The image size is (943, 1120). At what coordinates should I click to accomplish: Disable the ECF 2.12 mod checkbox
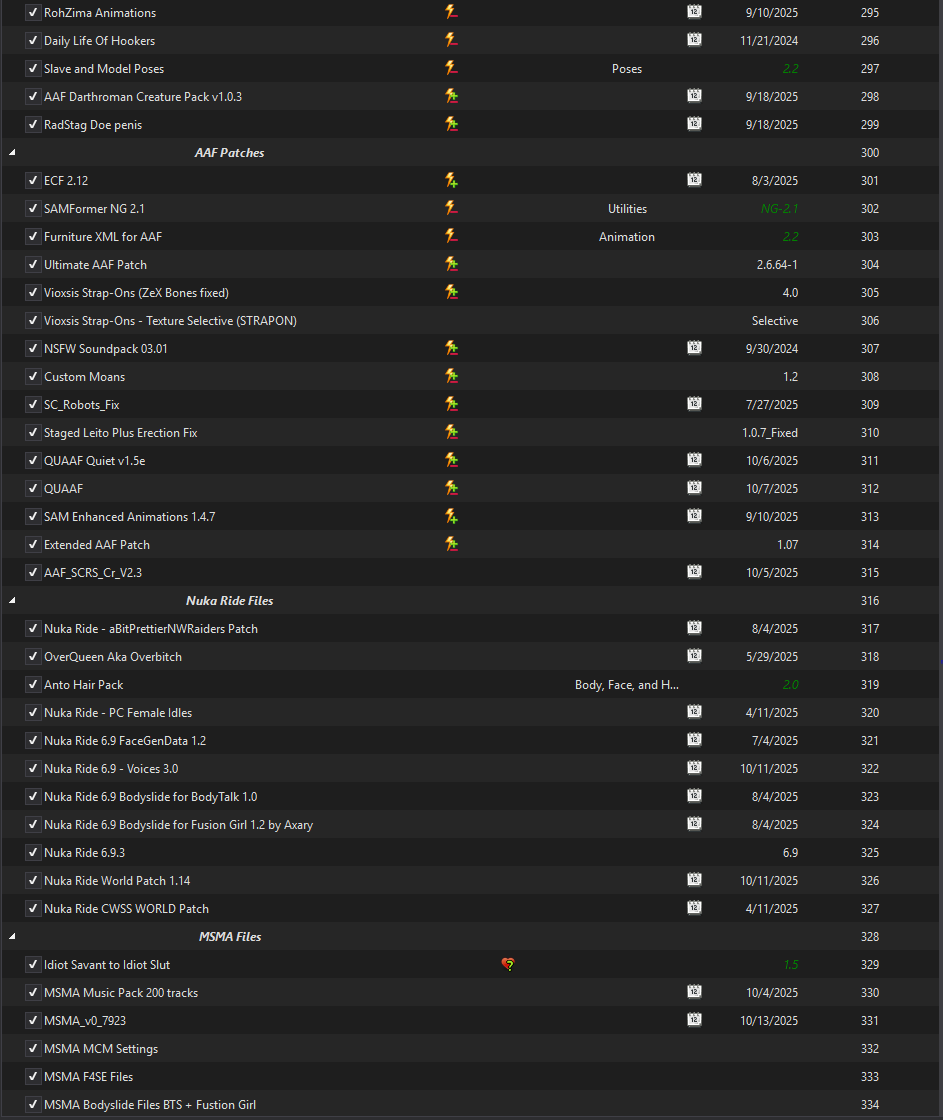(x=32, y=180)
